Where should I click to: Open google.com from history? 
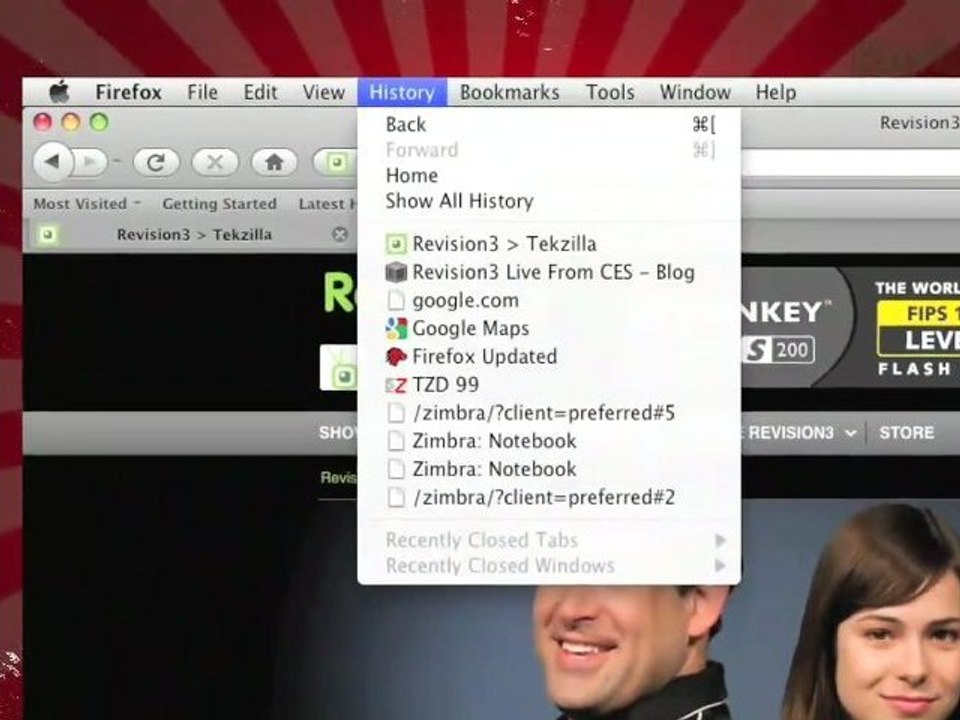click(x=549, y=300)
